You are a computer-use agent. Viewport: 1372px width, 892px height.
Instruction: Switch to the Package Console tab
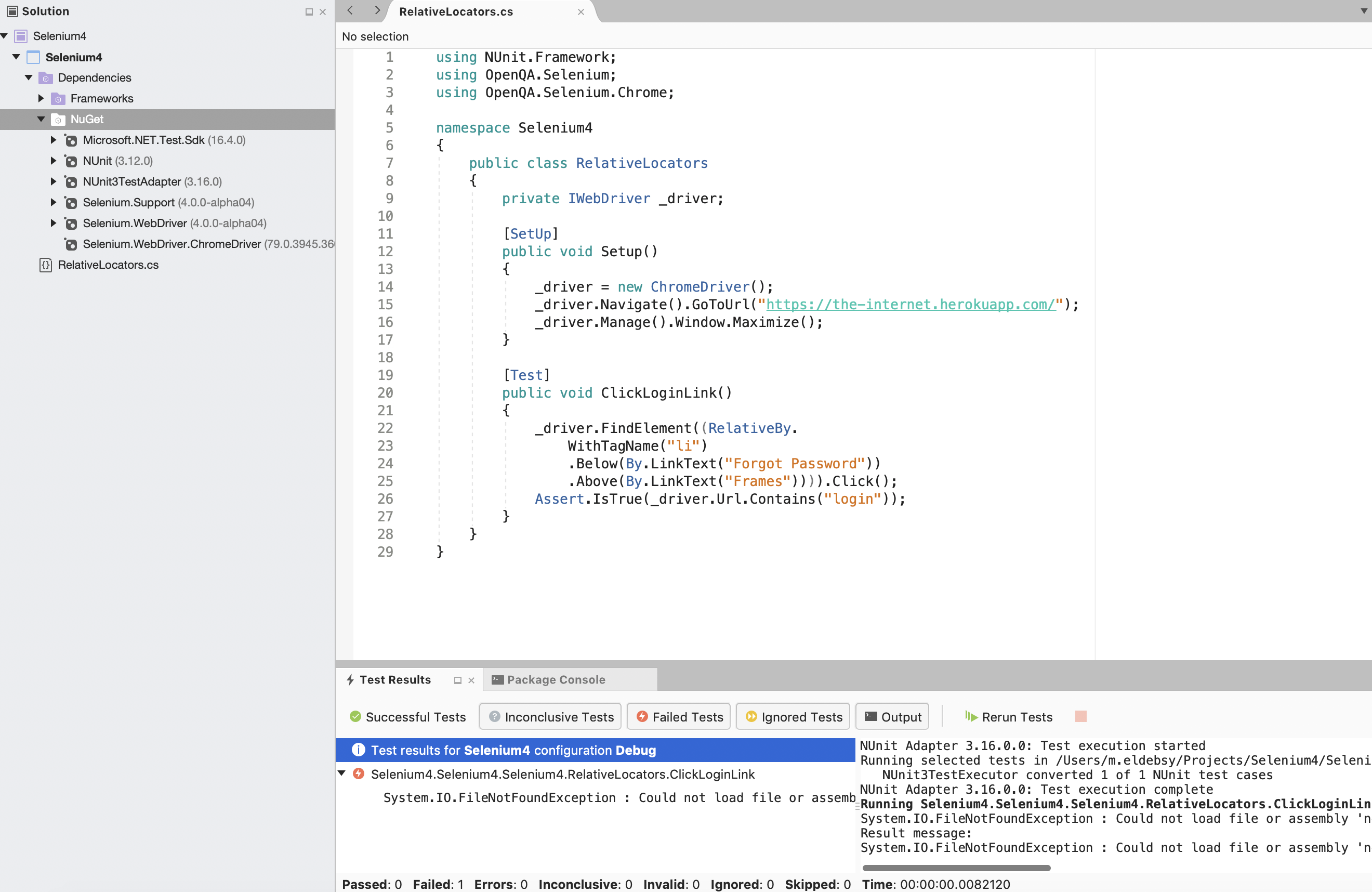coord(555,679)
